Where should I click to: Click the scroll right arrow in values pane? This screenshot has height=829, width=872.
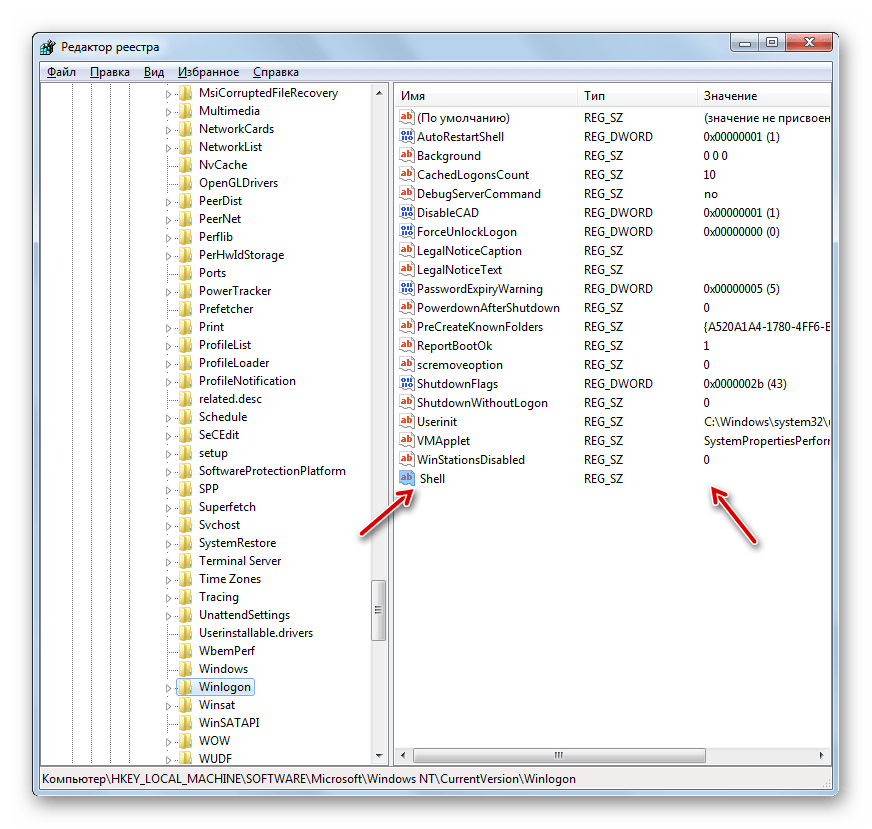point(821,755)
